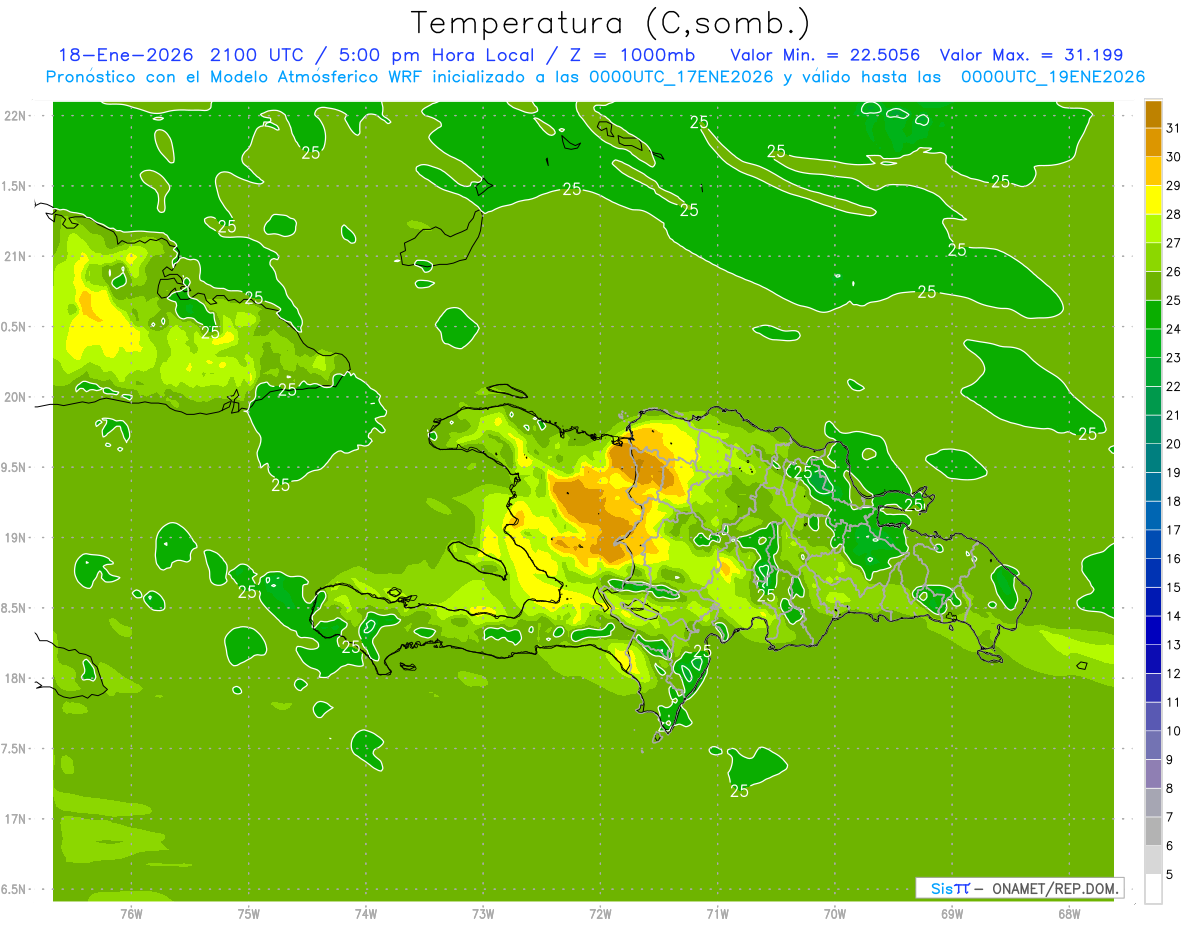The height and width of the screenshot is (927, 1200).
Task: Click the 73W longitude label
Action: click(483, 914)
